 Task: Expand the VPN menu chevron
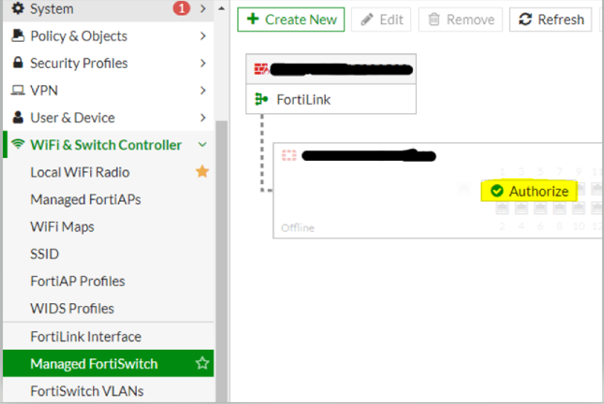coord(203,91)
